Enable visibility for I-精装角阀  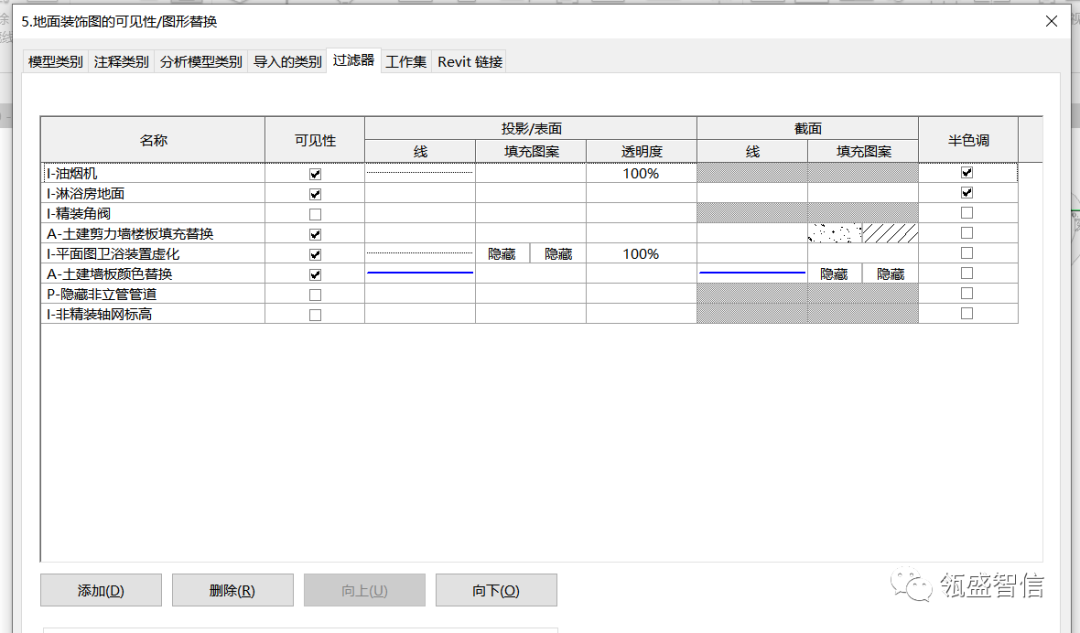pos(315,214)
